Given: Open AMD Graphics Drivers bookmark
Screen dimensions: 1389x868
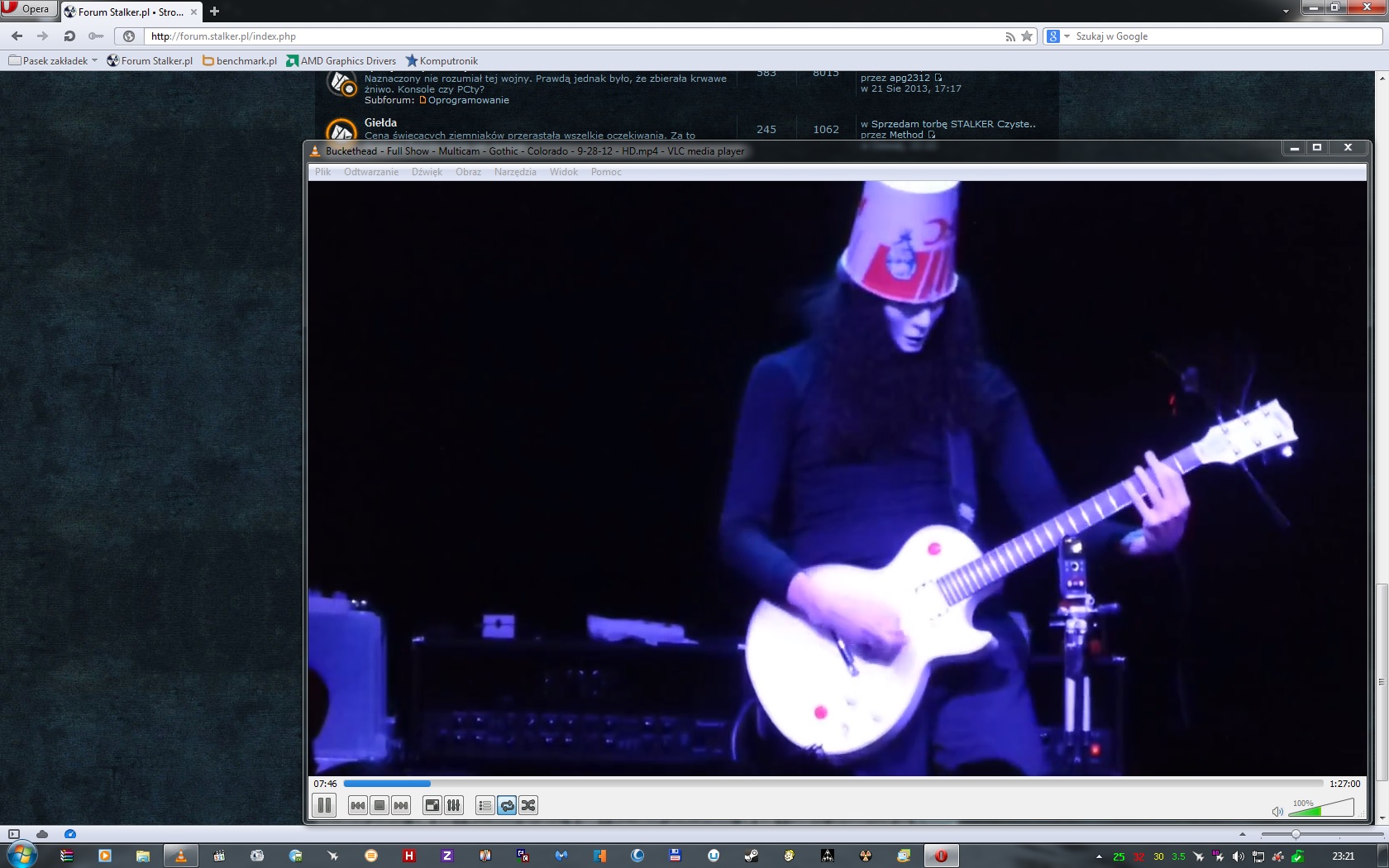Looking at the screenshot, I should point(341,60).
